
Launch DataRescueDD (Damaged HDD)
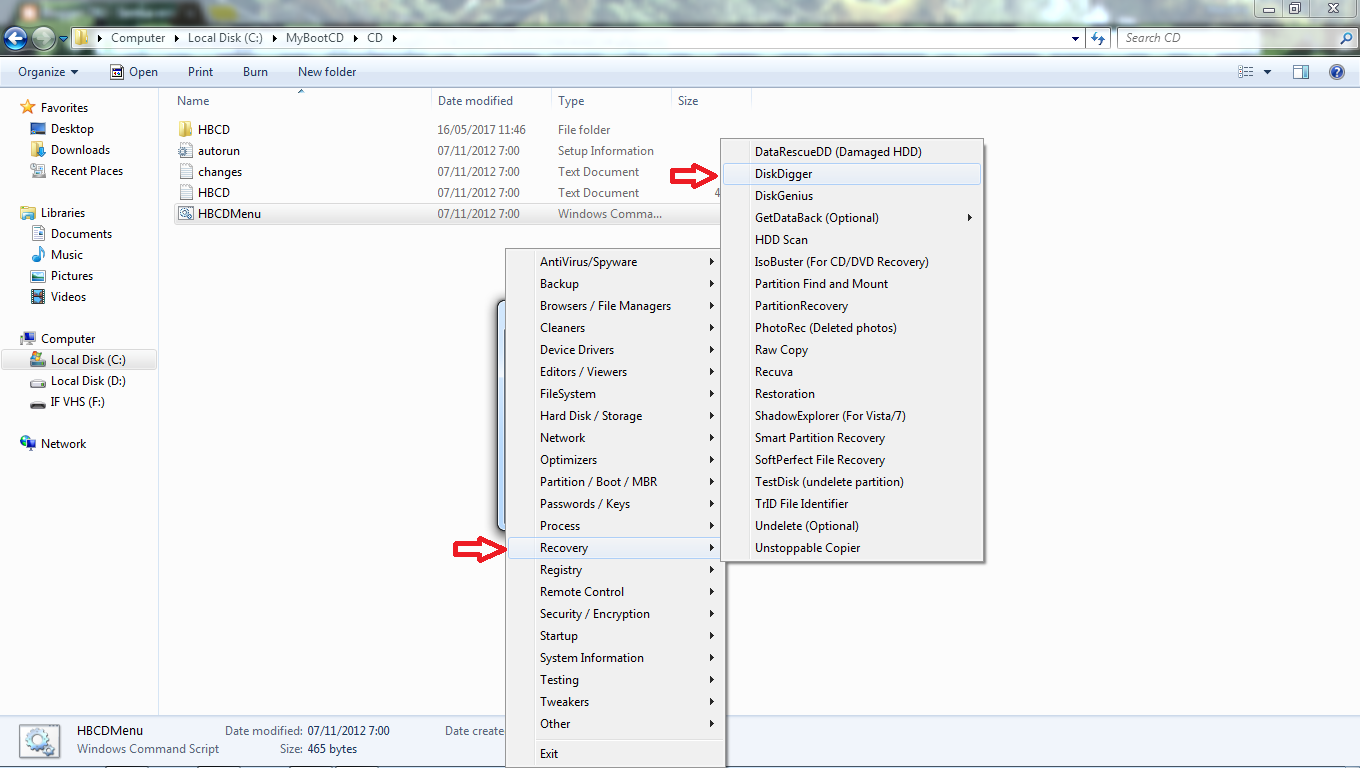(x=852, y=152)
